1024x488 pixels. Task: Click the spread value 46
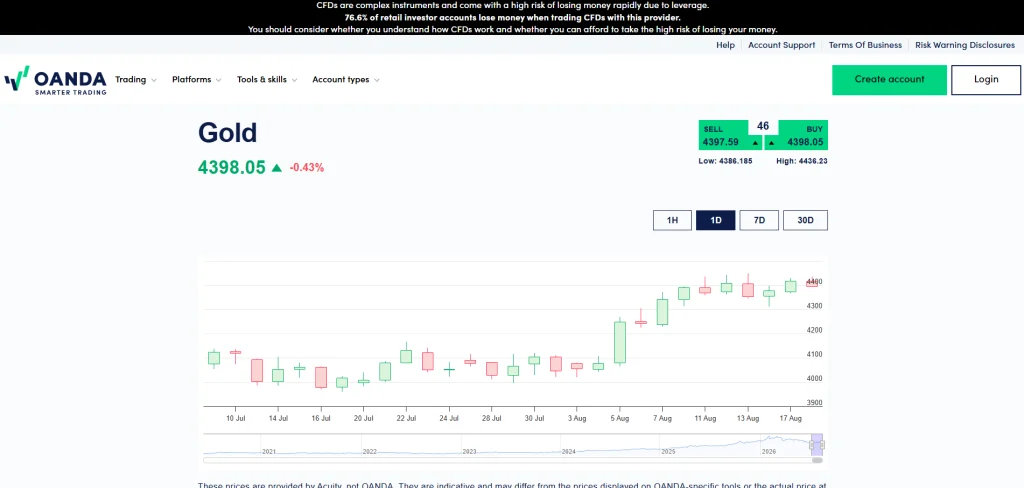[x=763, y=126]
